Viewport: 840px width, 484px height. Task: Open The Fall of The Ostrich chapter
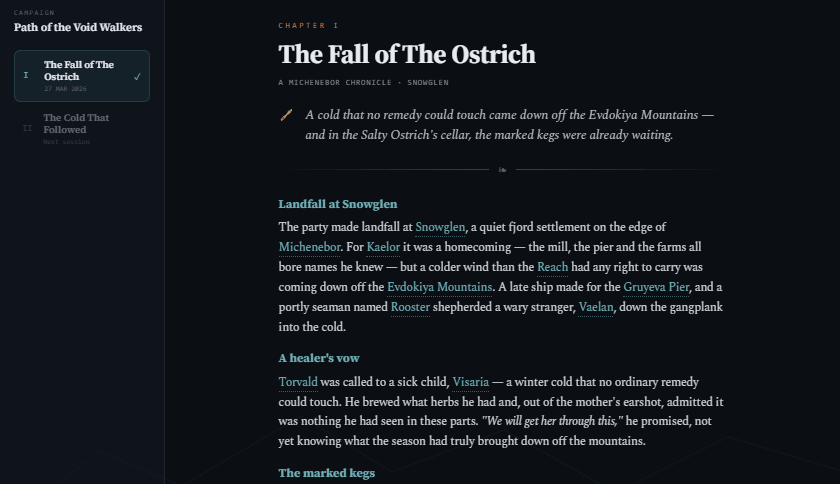(x=82, y=76)
